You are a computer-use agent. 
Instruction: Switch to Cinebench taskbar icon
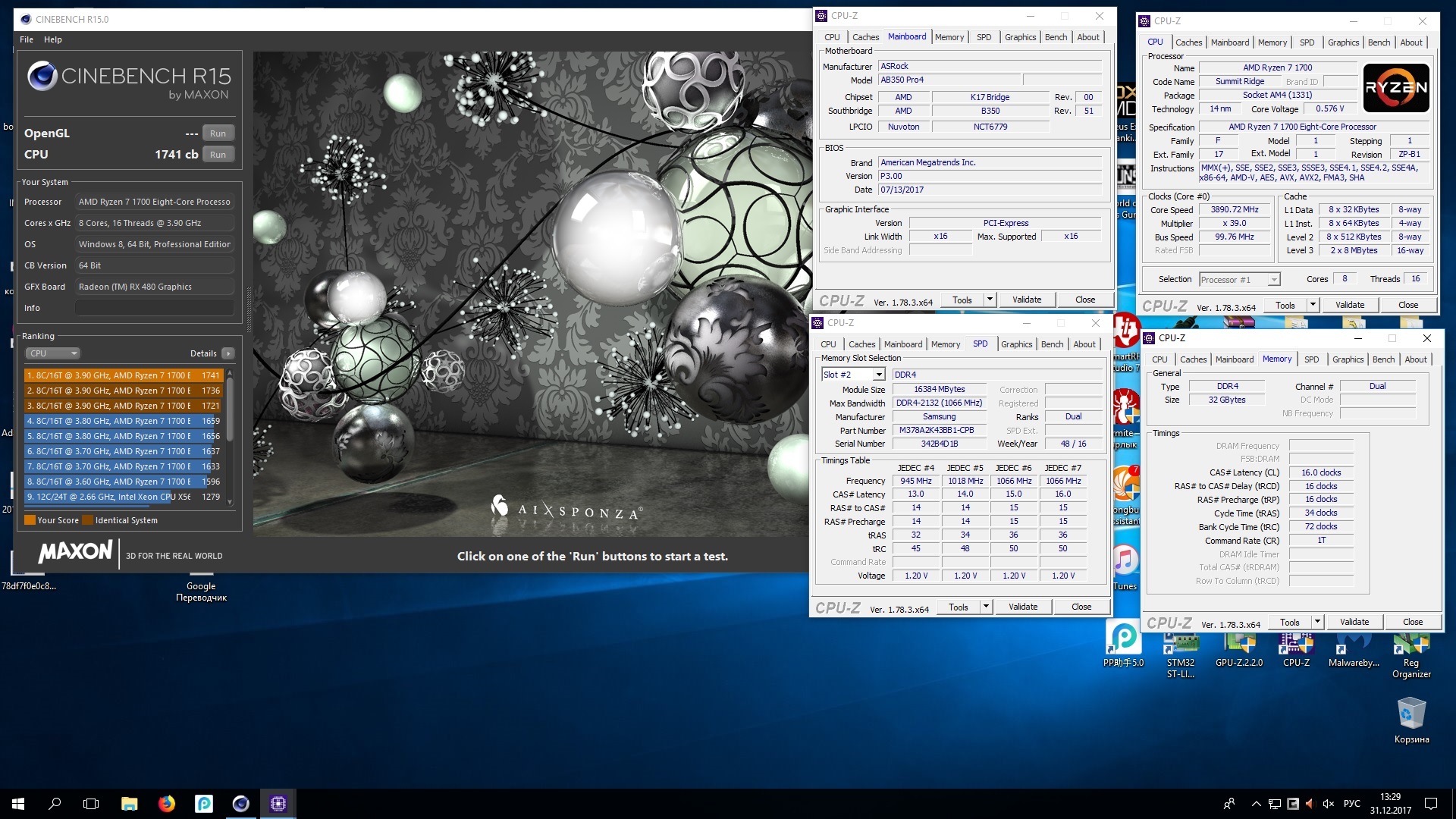click(x=240, y=804)
